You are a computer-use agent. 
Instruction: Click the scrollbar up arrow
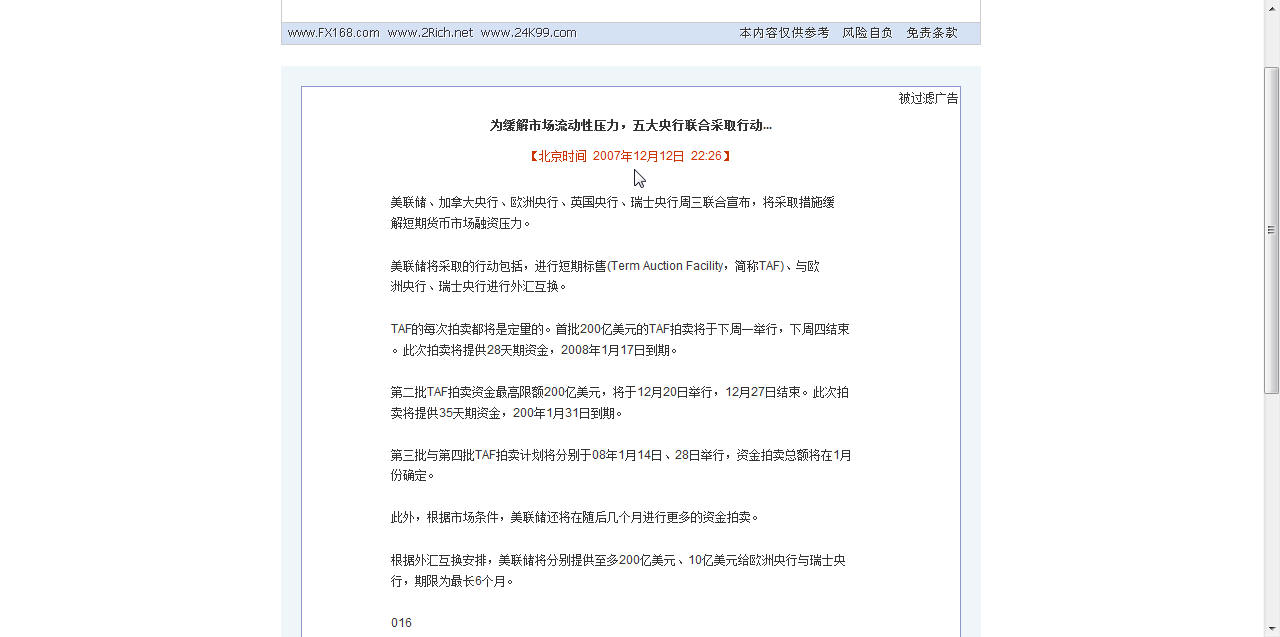coord(1272,7)
